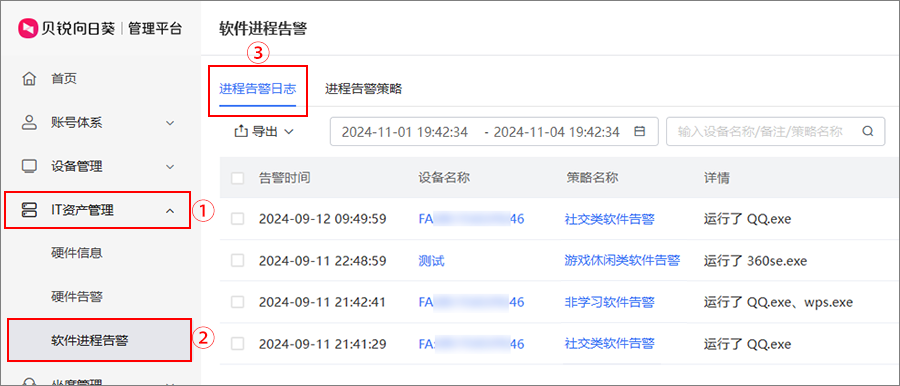Collapse the IT资产管理 menu chevron
This screenshot has height=386, width=900.
pyautogui.click(x=170, y=211)
